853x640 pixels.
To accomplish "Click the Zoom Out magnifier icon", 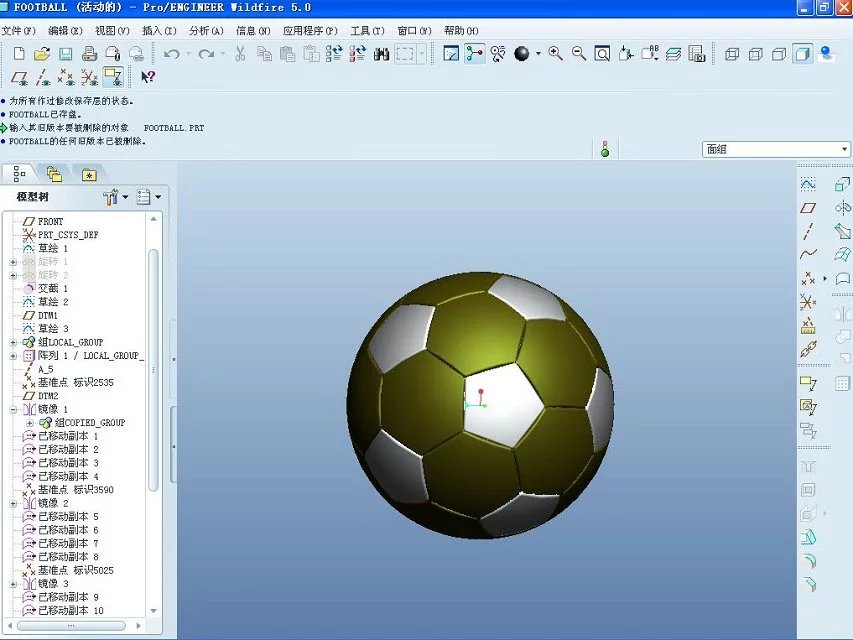I will tap(579, 53).
